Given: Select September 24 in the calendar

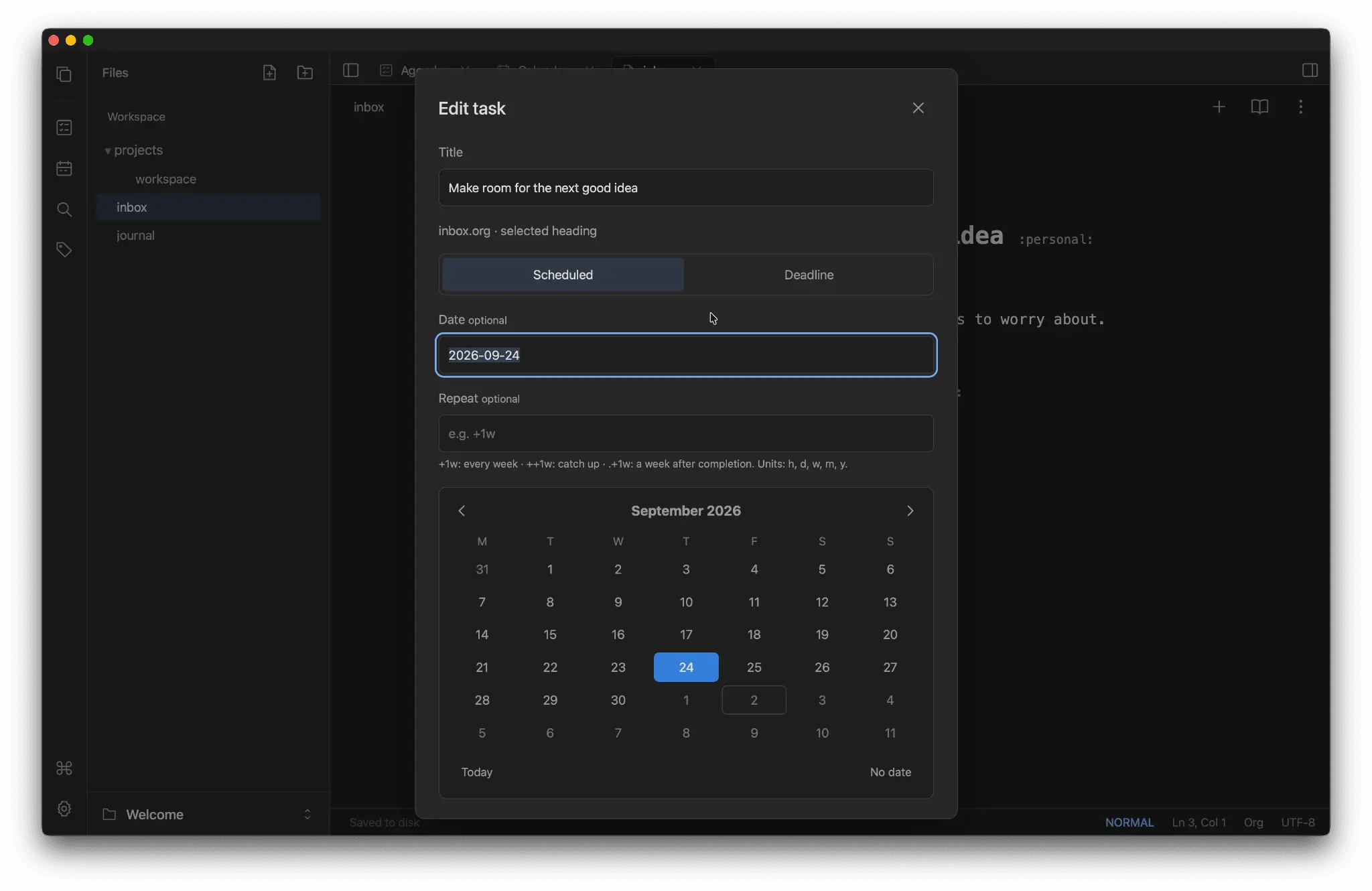Looking at the screenshot, I should tap(686, 667).
